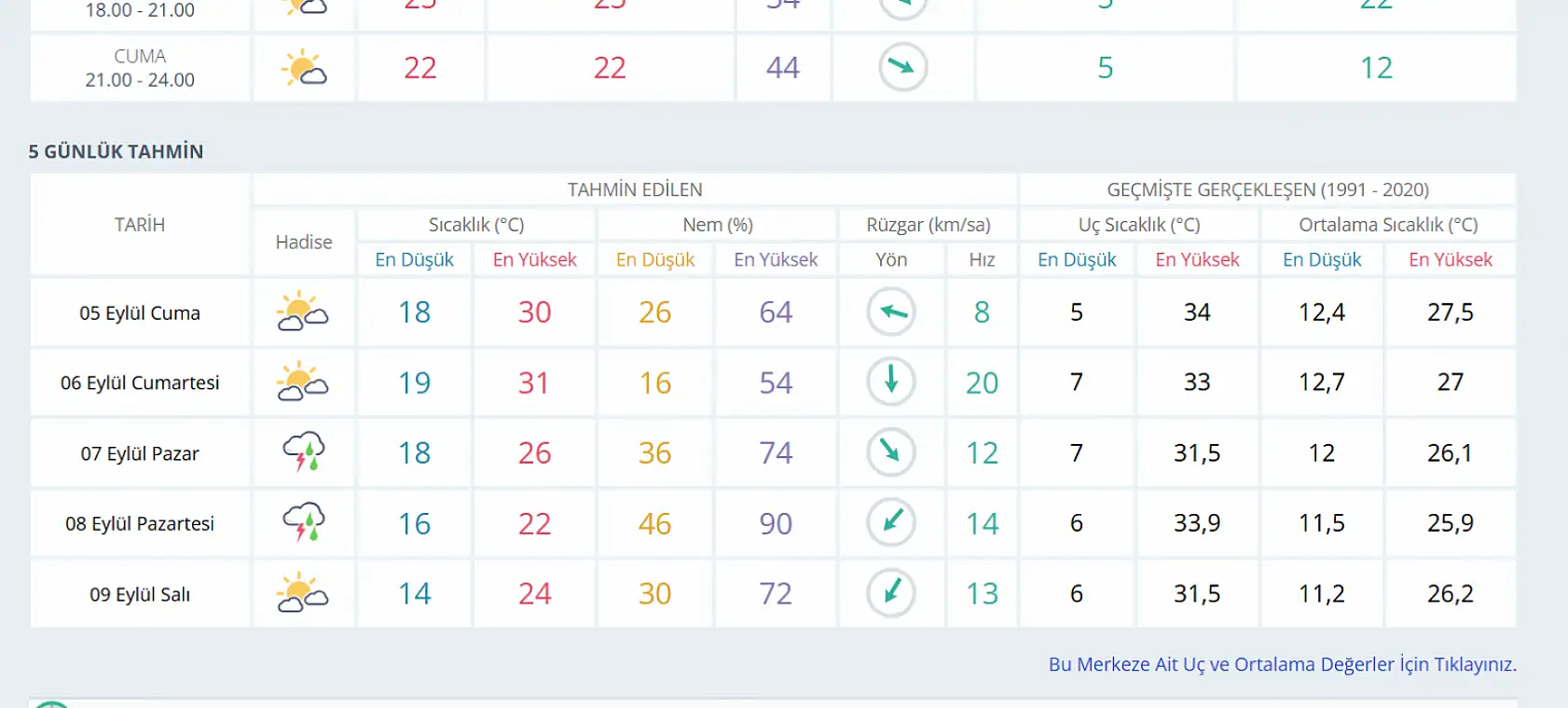Click the 'TAHMİN EDİLEN' header cell
1568x708 pixels.
point(635,189)
